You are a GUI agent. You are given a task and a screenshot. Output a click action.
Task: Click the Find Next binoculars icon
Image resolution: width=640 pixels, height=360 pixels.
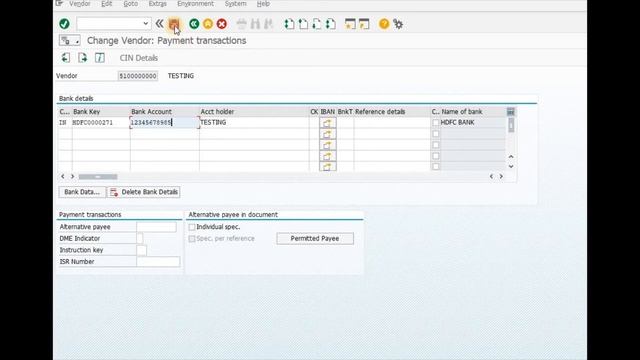click(x=268, y=24)
